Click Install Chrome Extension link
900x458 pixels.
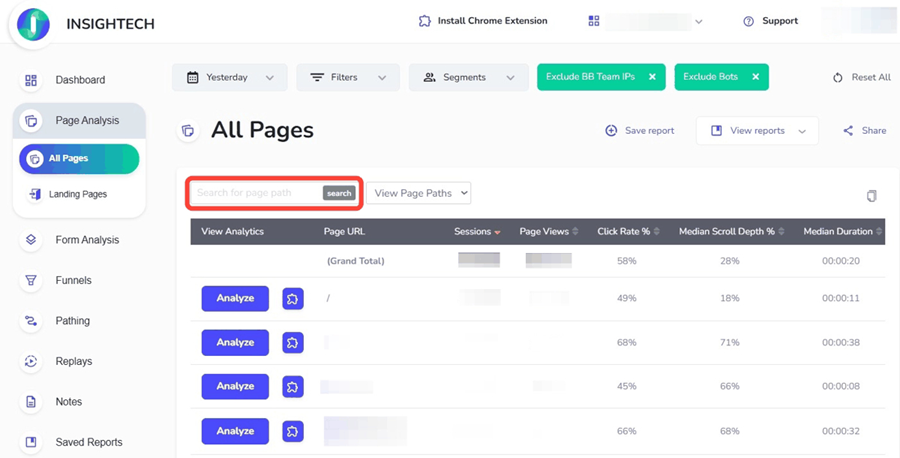(483, 21)
